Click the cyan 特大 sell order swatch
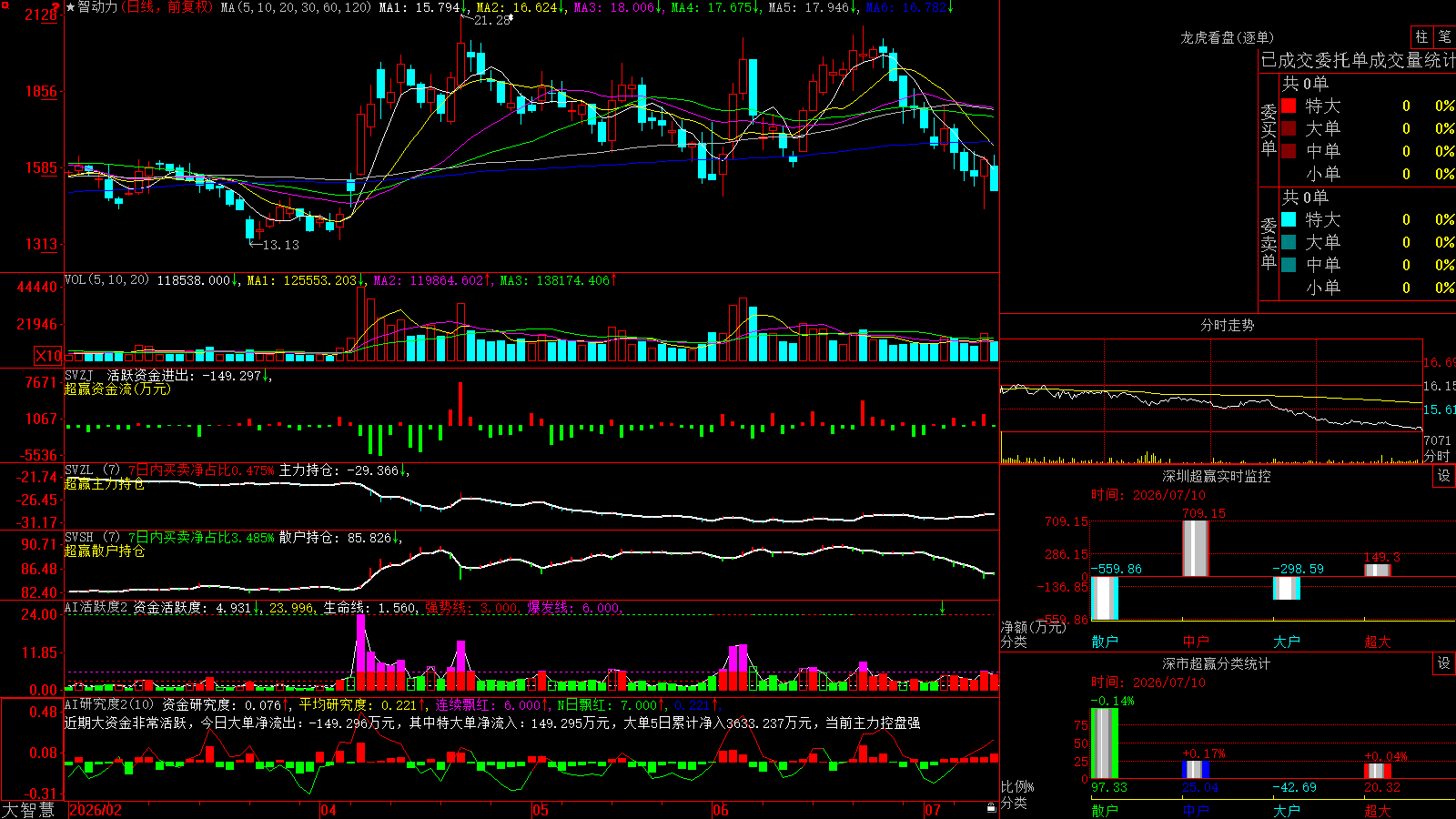The image size is (1456, 819). click(1289, 219)
